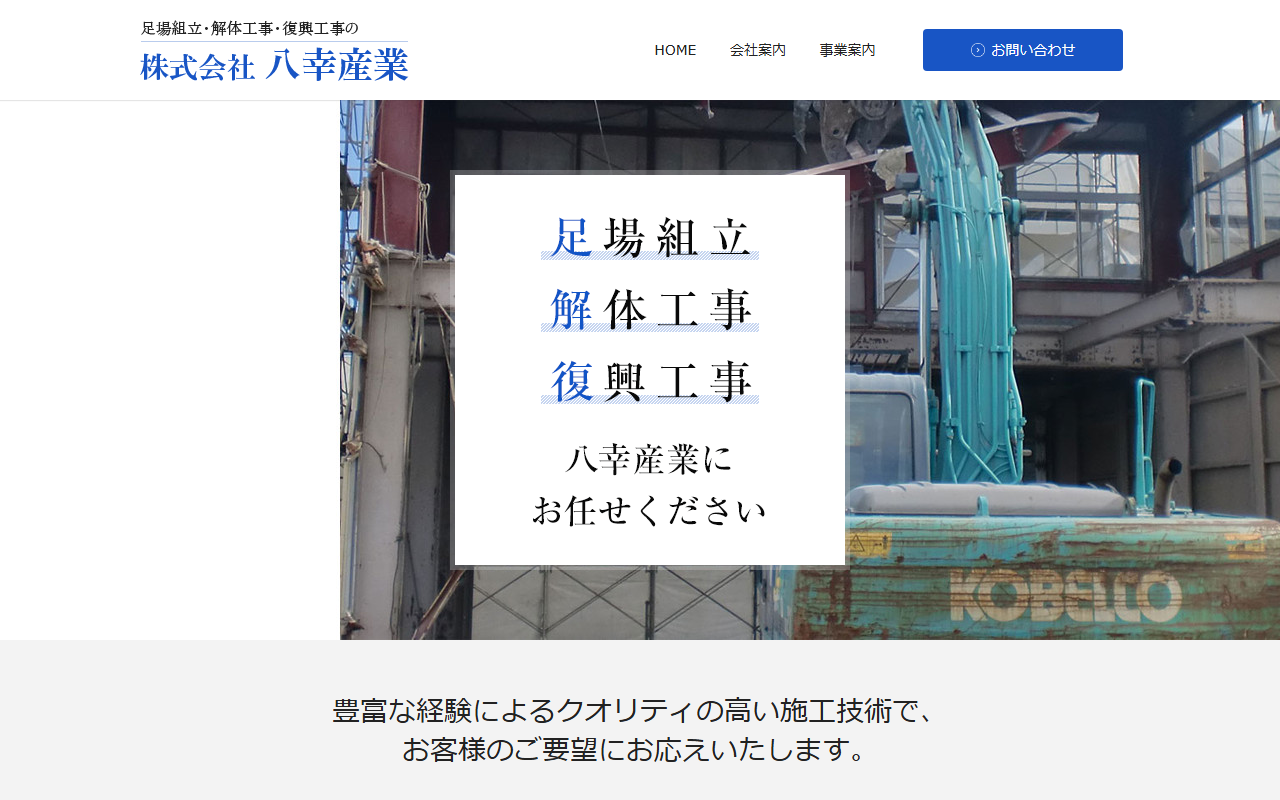Click the blue お問い合わせ contact button
1280x800 pixels.
pos(1022,50)
